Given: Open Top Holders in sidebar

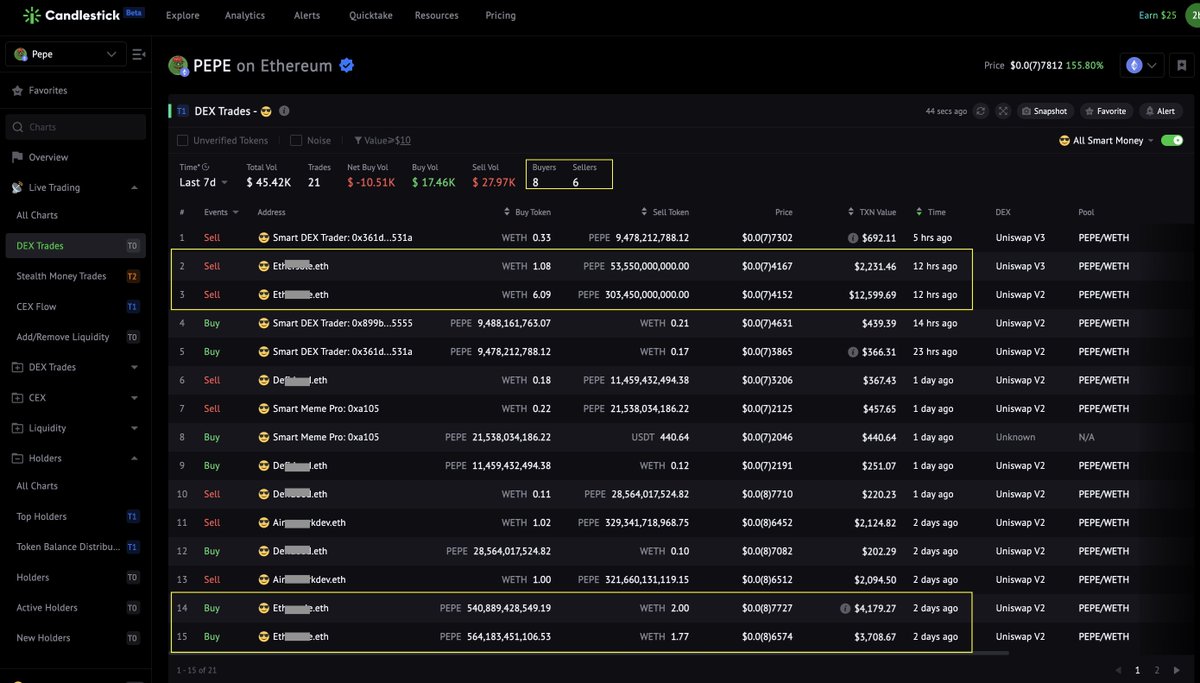Looking at the screenshot, I should pyautogui.click(x=42, y=517).
